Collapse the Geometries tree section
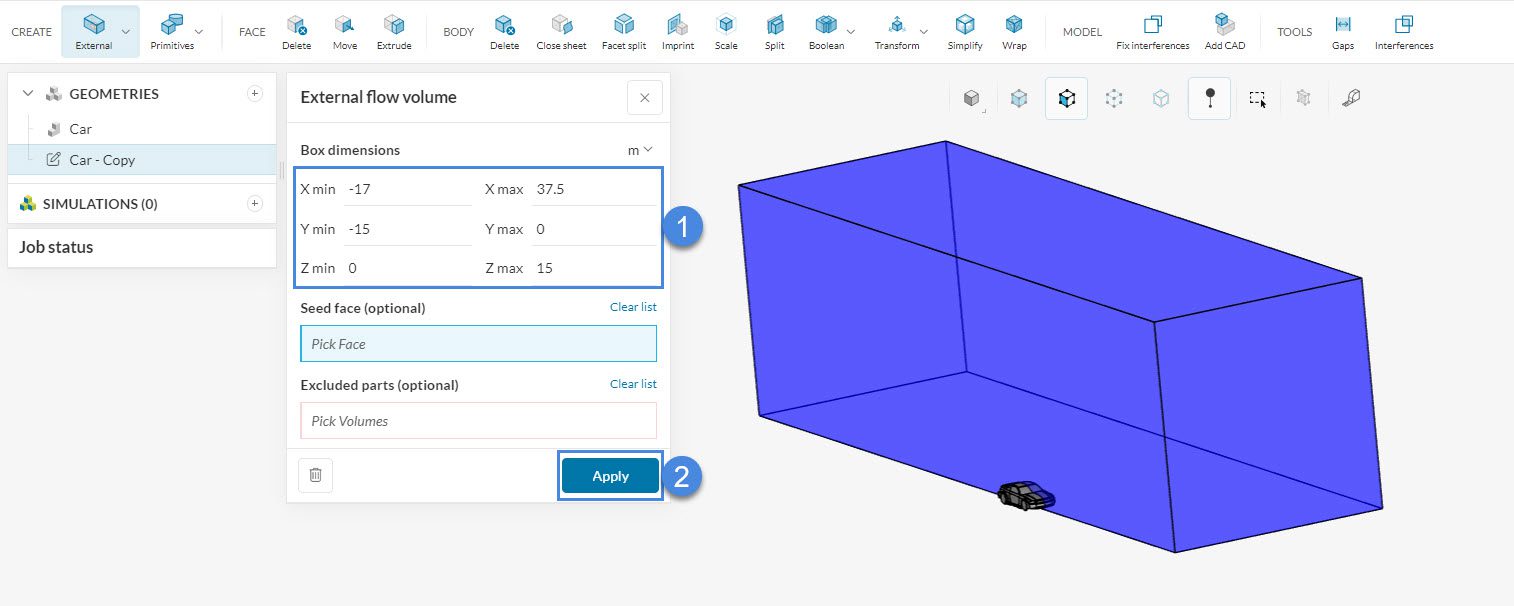This screenshot has height=606, width=1514. point(27,94)
